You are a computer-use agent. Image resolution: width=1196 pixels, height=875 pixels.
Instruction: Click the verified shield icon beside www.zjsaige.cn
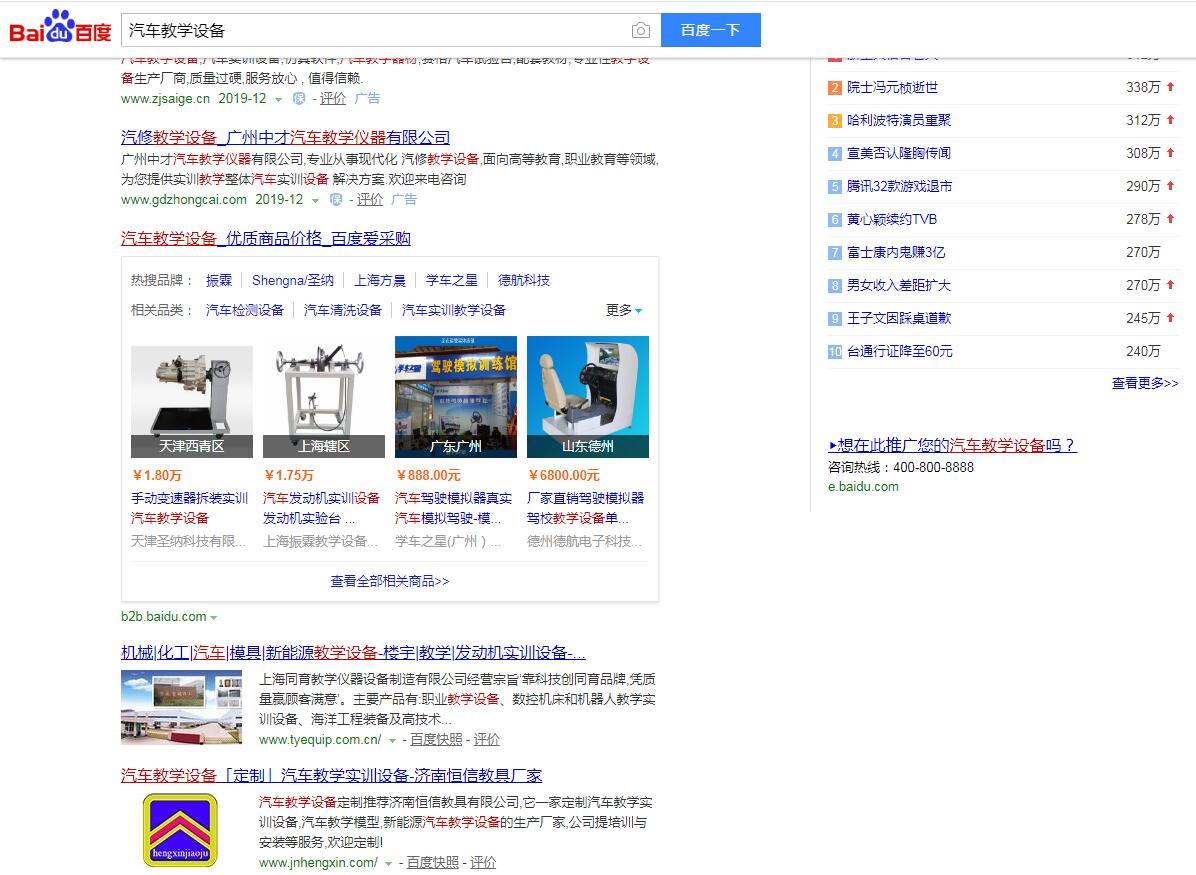(299, 98)
